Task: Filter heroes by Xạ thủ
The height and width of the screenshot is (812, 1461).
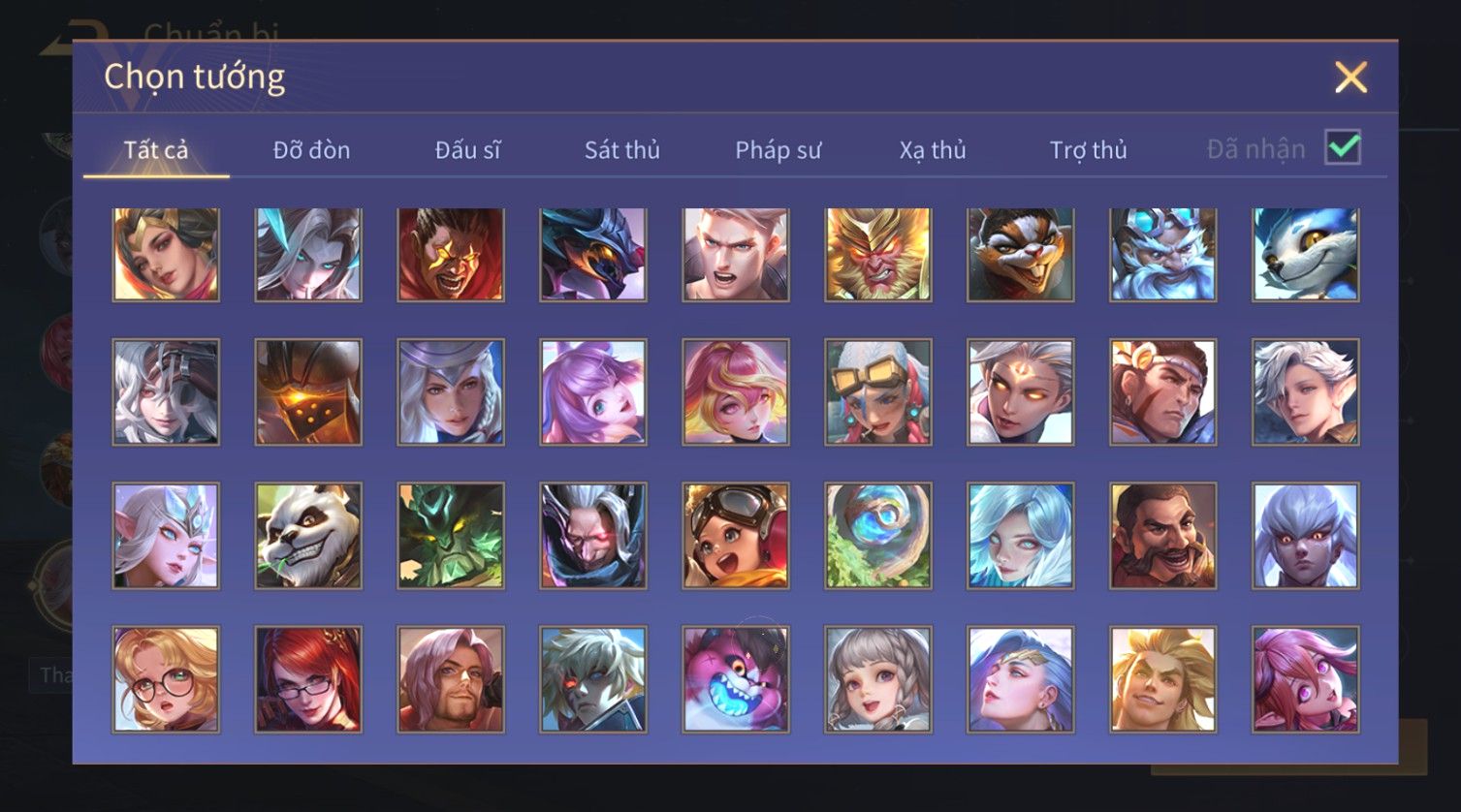Action: click(933, 150)
